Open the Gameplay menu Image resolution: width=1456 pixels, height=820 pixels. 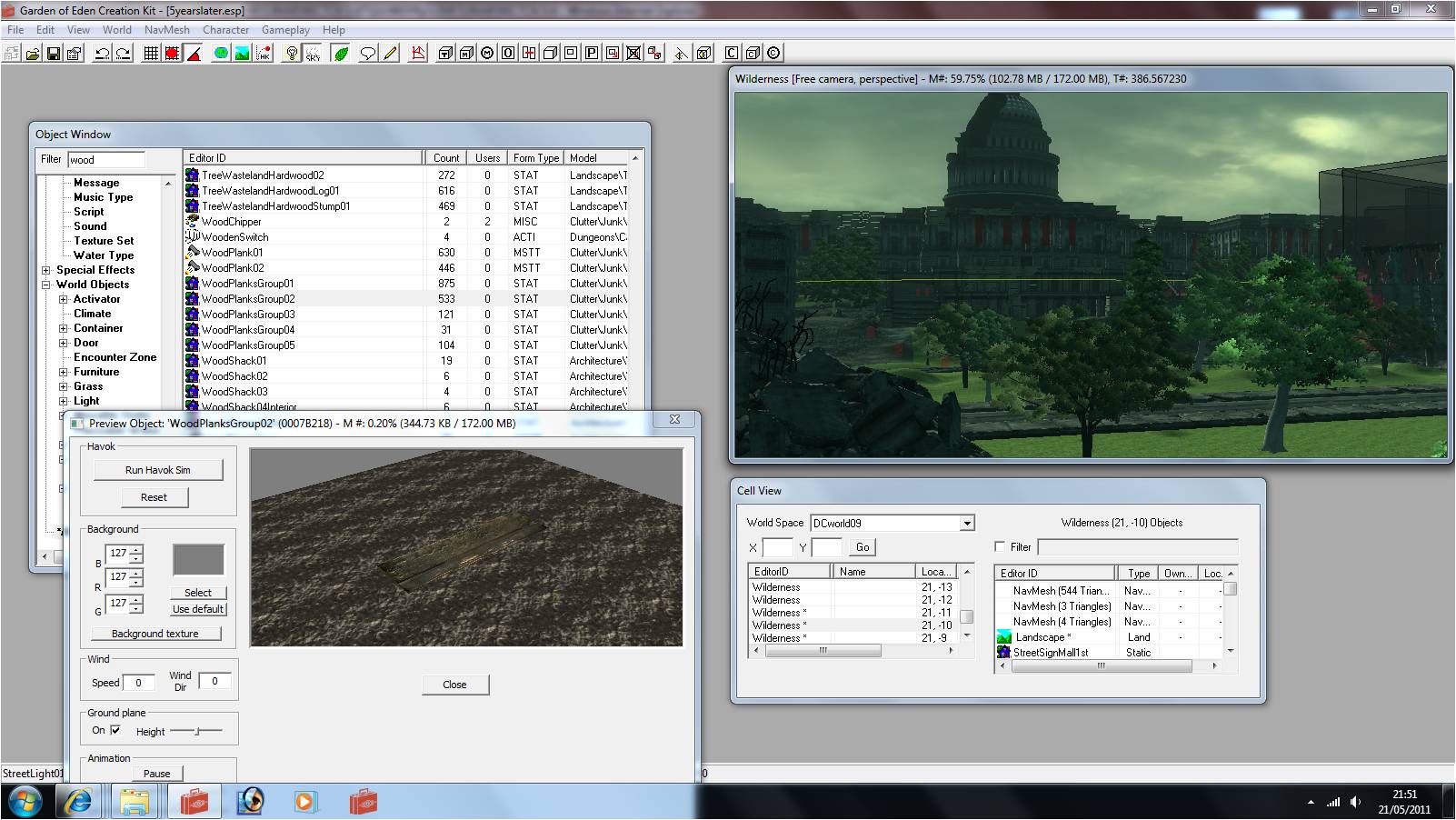pyautogui.click(x=285, y=30)
